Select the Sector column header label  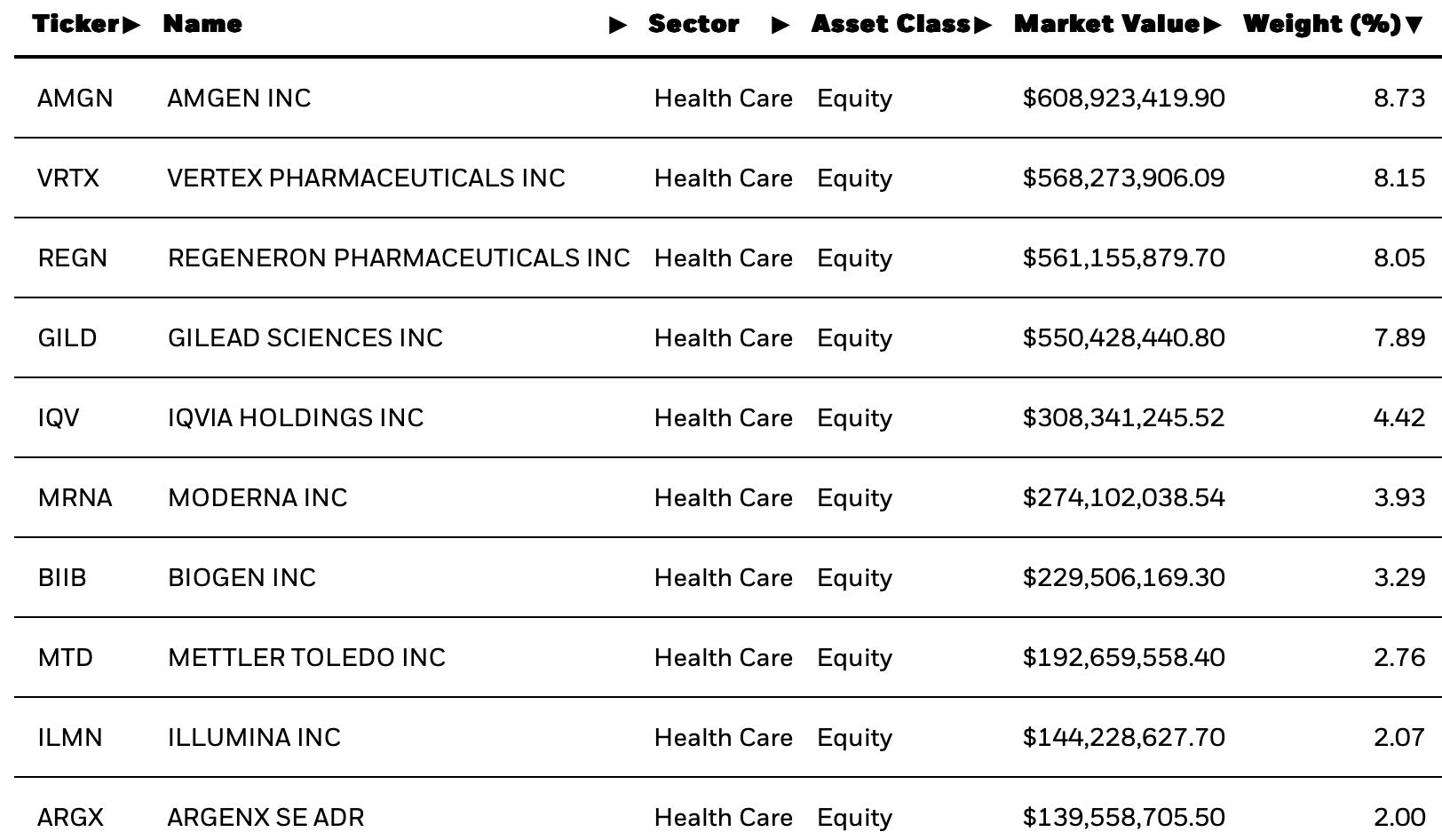[x=693, y=24]
